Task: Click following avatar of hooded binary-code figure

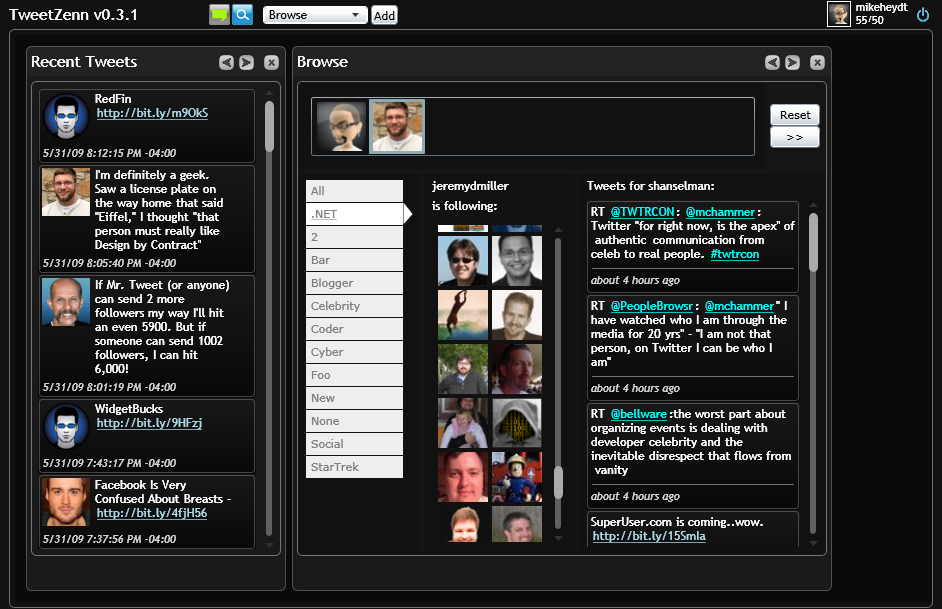Action: pos(517,423)
